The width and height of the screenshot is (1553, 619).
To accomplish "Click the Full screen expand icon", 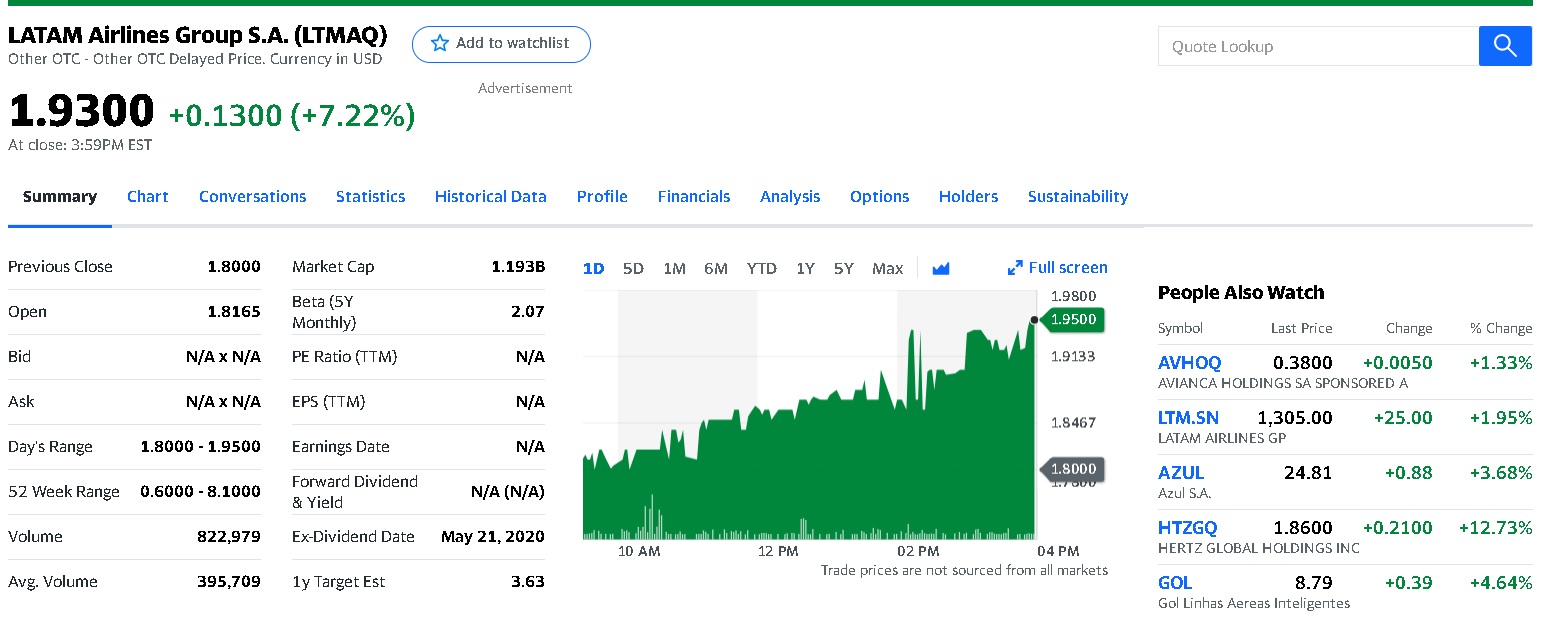I will 1015,268.
